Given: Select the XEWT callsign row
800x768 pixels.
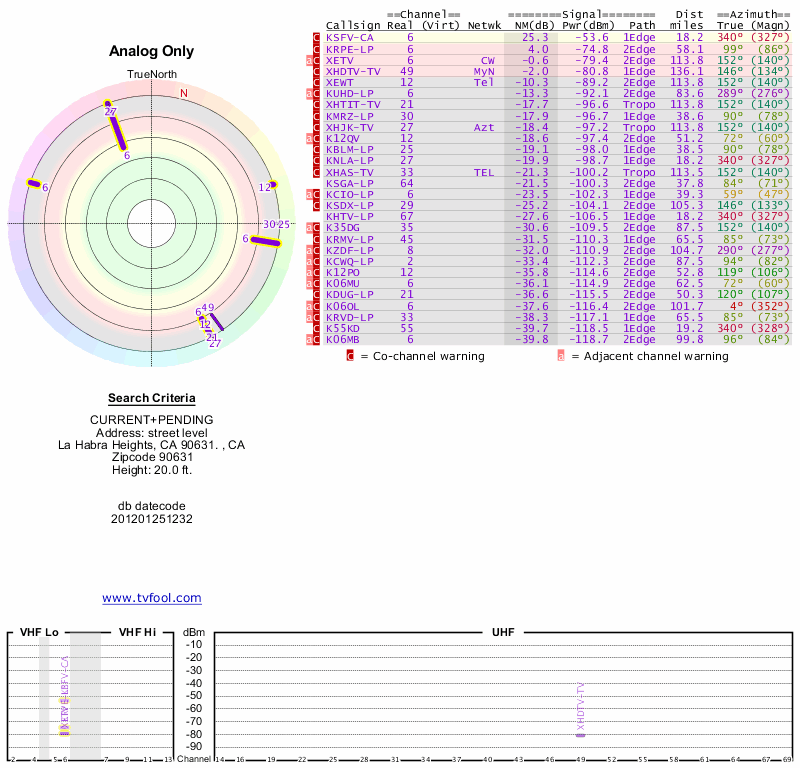Looking at the screenshot, I should (342, 82).
